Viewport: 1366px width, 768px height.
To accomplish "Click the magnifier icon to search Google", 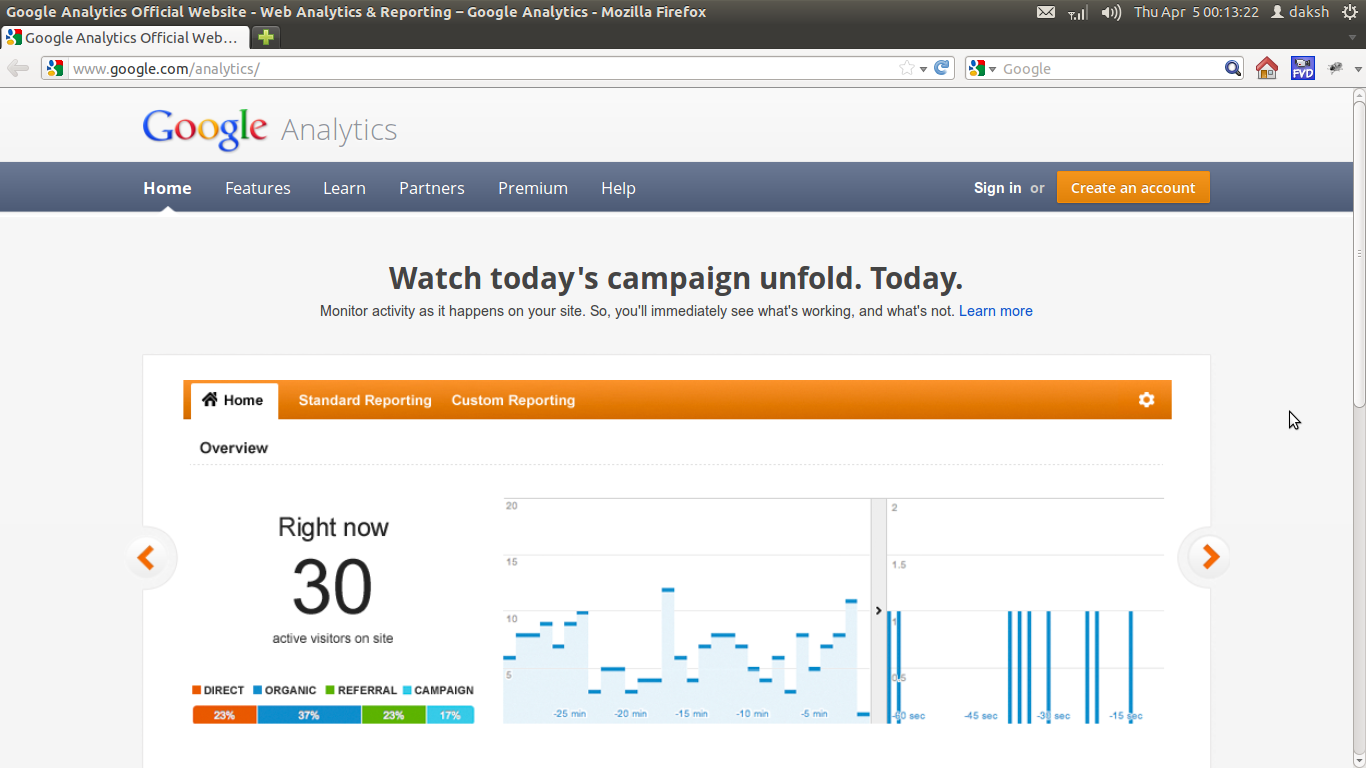I will point(1233,68).
